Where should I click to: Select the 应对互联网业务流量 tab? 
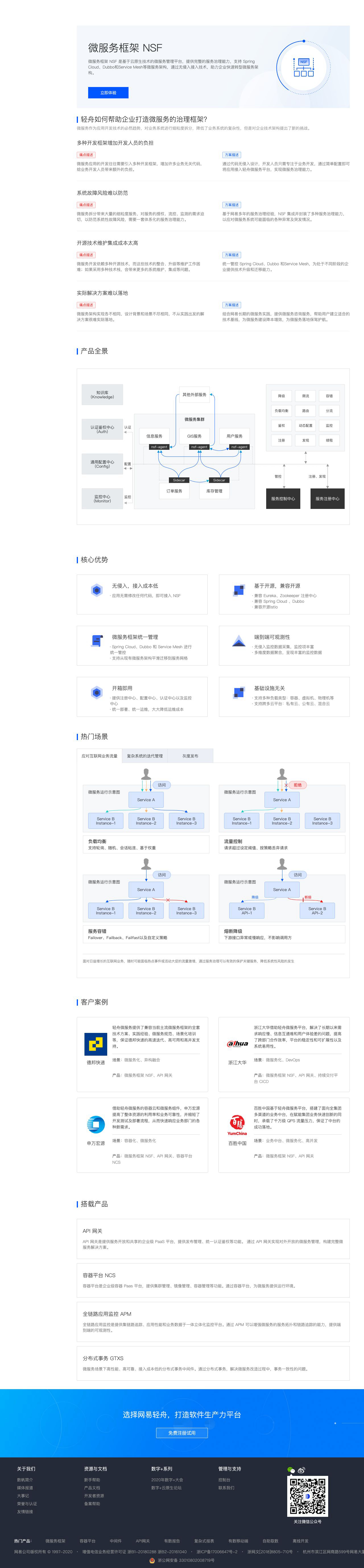99,756
